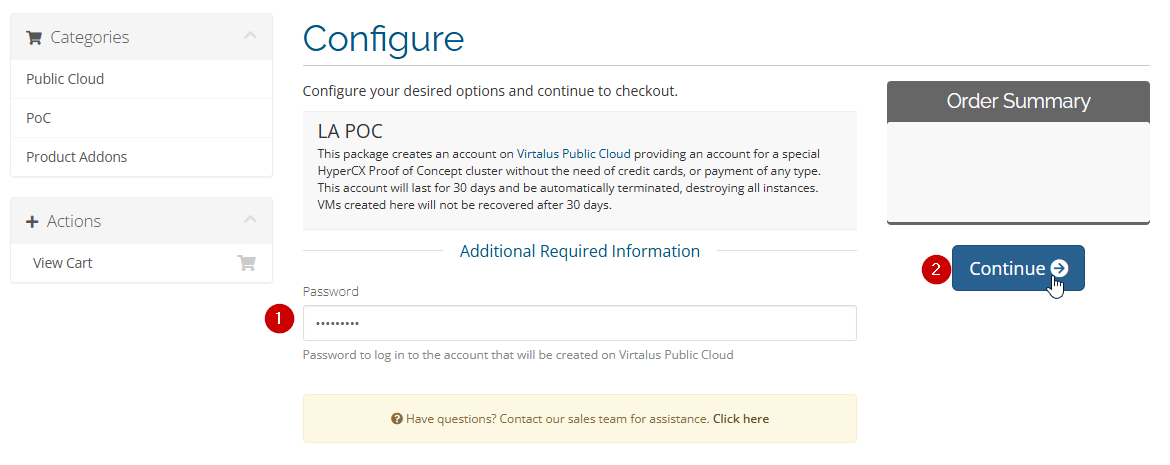This screenshot has width=1170, height=465.
Task: Click the question mark help icon
Action: click(397, 419)
